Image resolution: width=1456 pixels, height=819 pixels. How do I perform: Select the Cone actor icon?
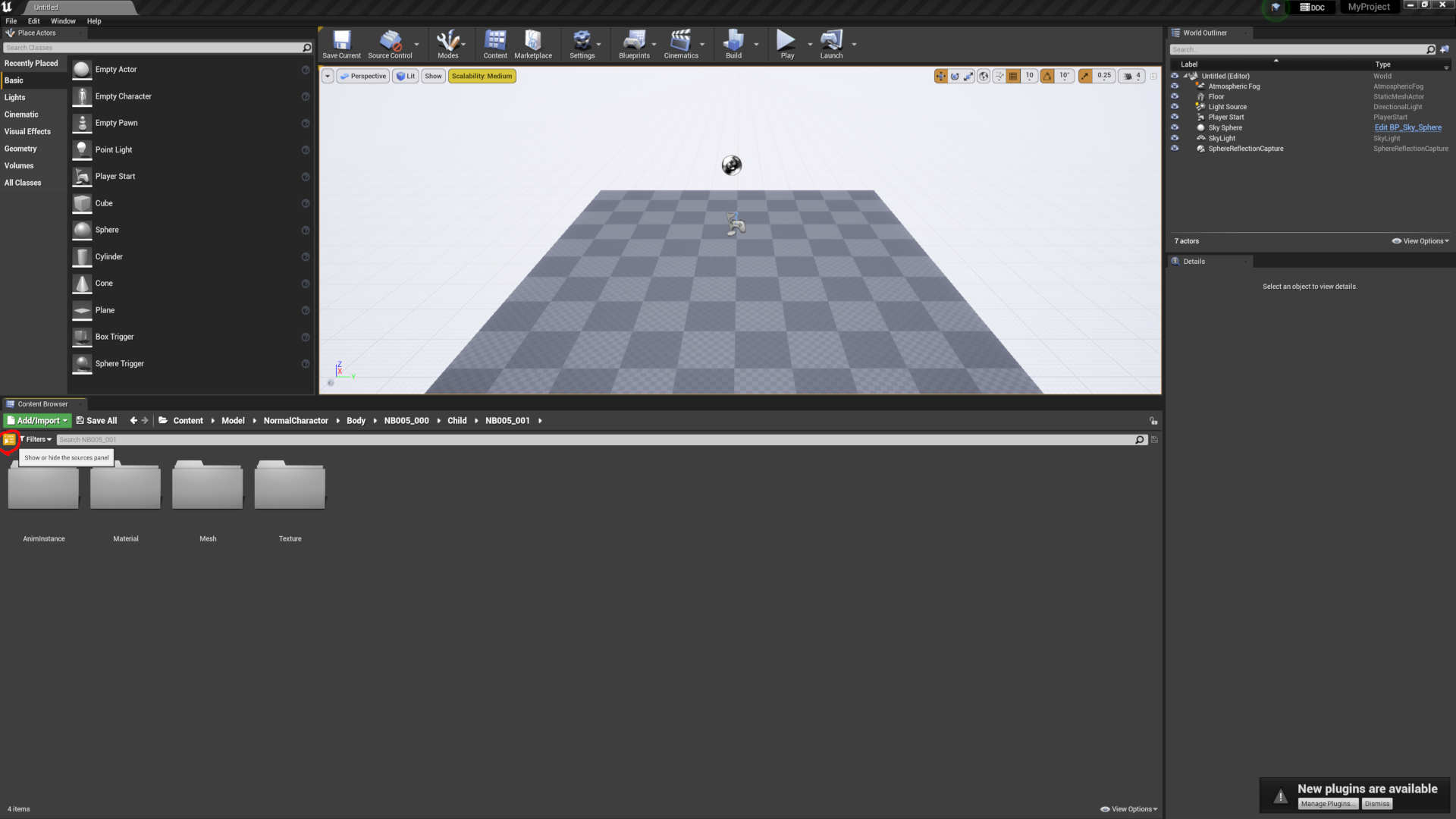click(82, 284)
